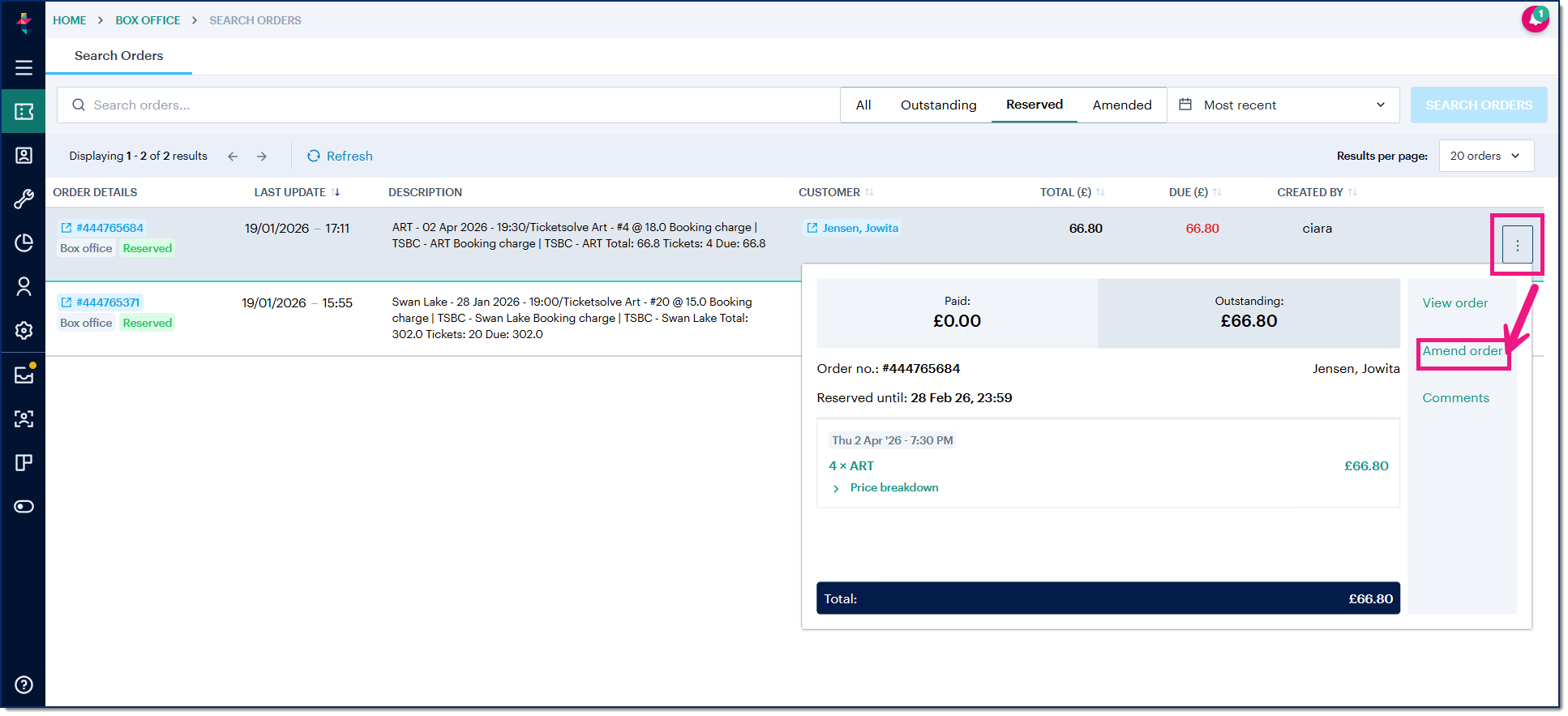Open the wrench tools icon in sidebar
The width and height of the screenshot is (1568, 716).
point(24,199)
